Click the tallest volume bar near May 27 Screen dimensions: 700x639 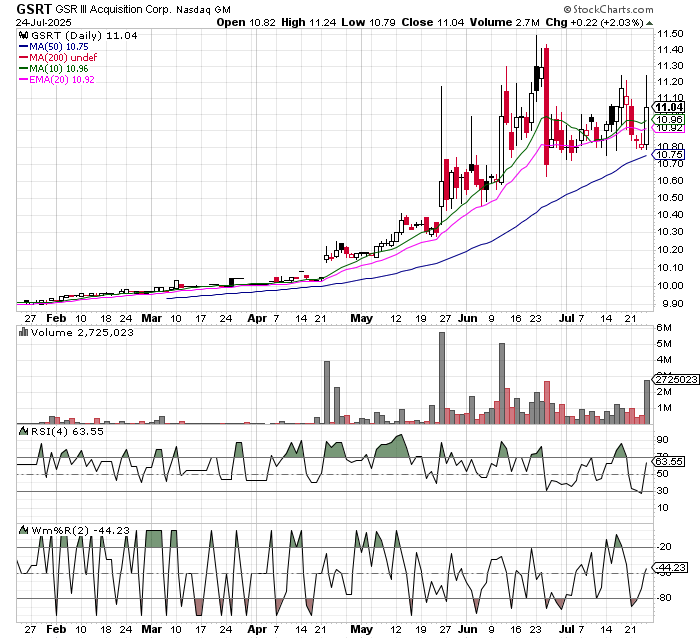[x=442, y=378]
